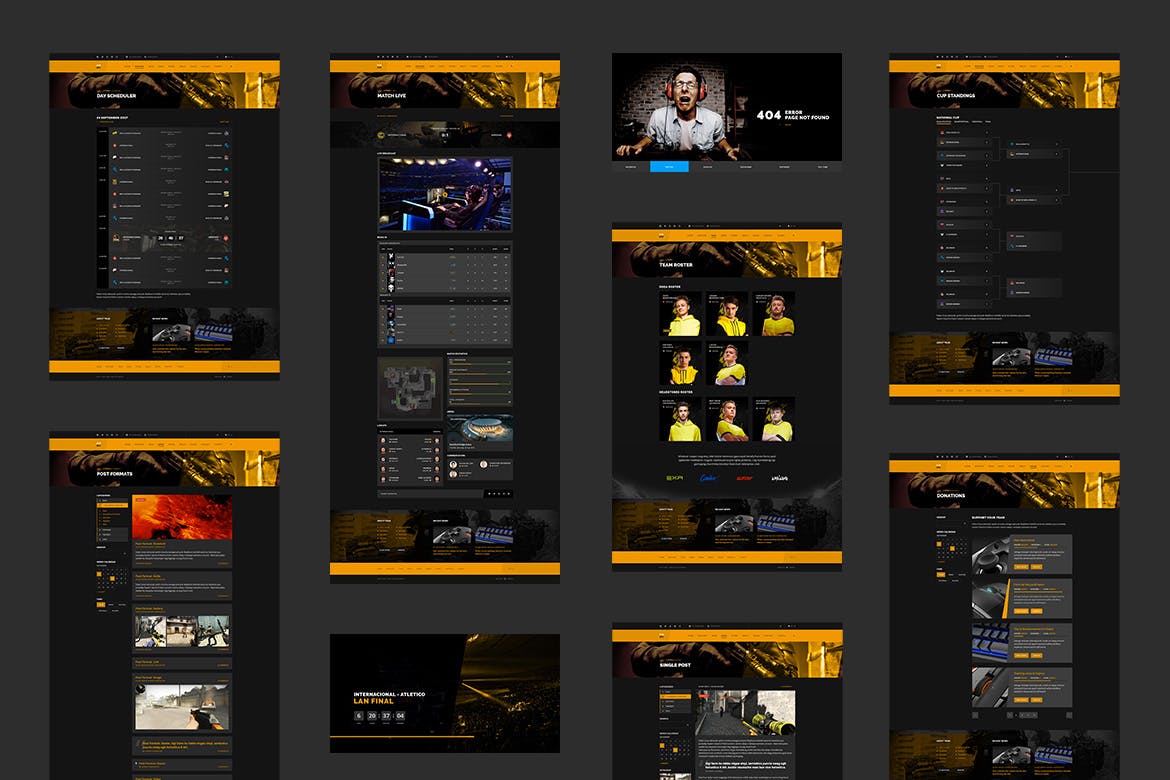The image size is (1170, 780).
Task: Select highlighted category in Post Formats sidebar
Action: (112, 507)
